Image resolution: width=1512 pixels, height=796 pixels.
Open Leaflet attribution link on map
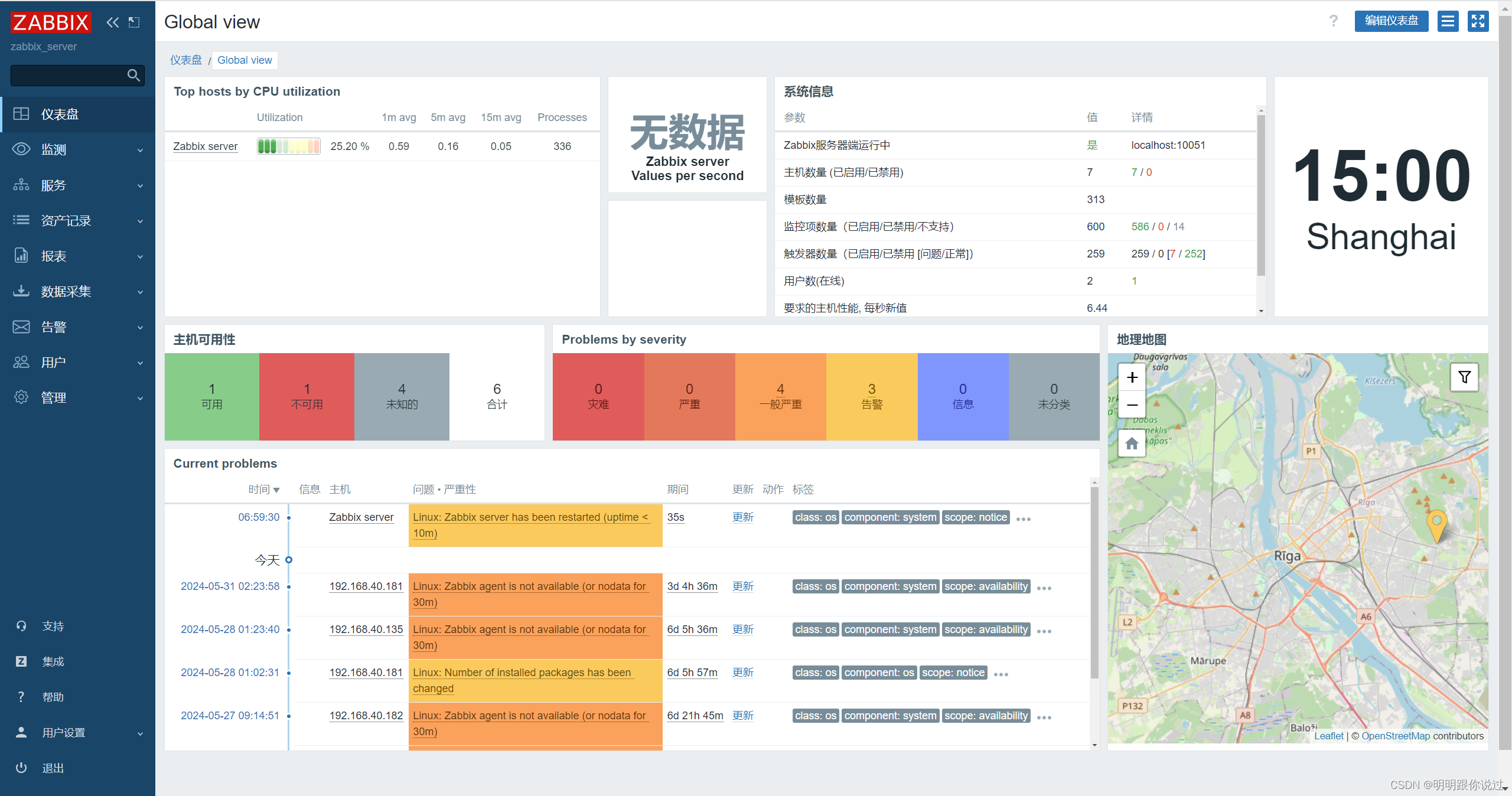pyautogui.click(x=1329, y=736)
